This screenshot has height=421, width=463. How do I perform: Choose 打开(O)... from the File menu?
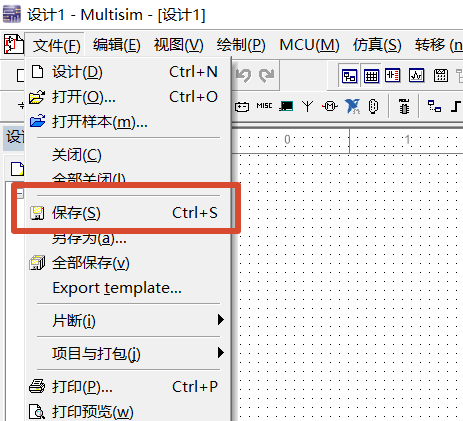(x=128, y=97)
